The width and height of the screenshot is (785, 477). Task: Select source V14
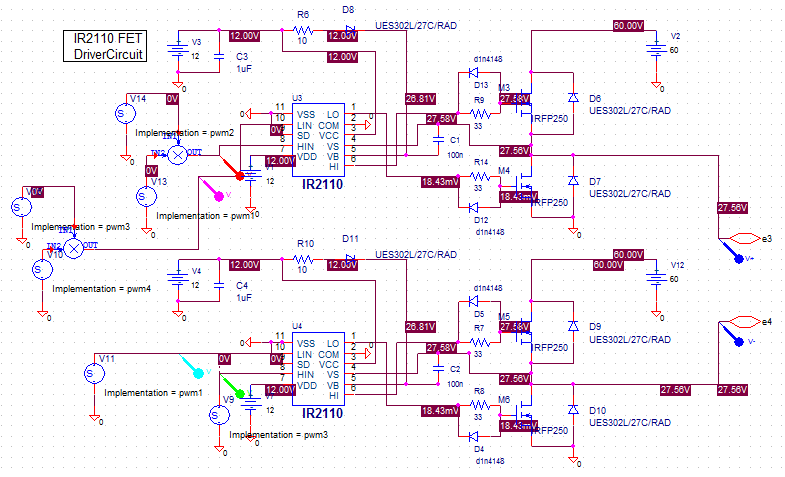(x=125, y=114)
